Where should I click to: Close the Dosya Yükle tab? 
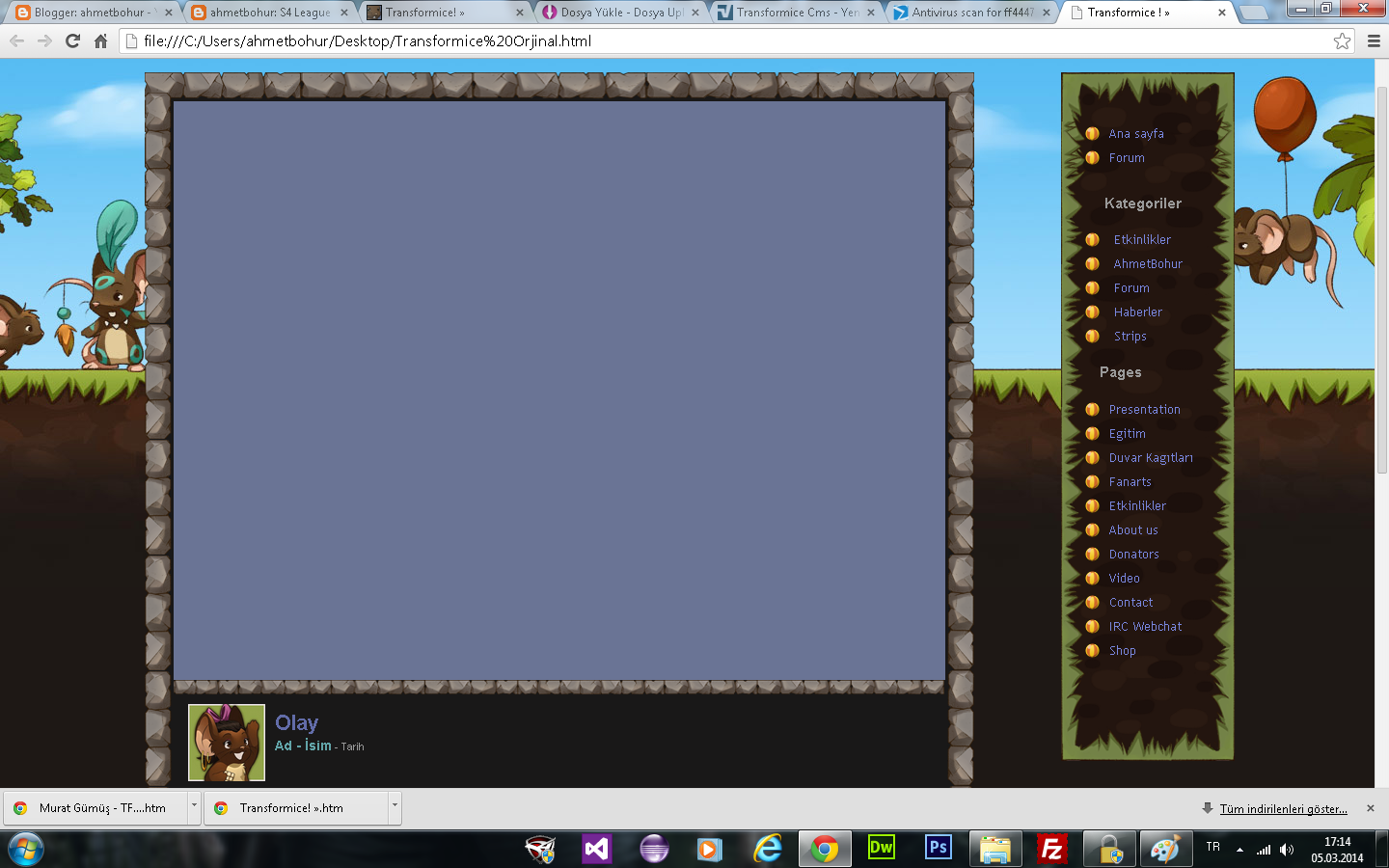(695, 13)
